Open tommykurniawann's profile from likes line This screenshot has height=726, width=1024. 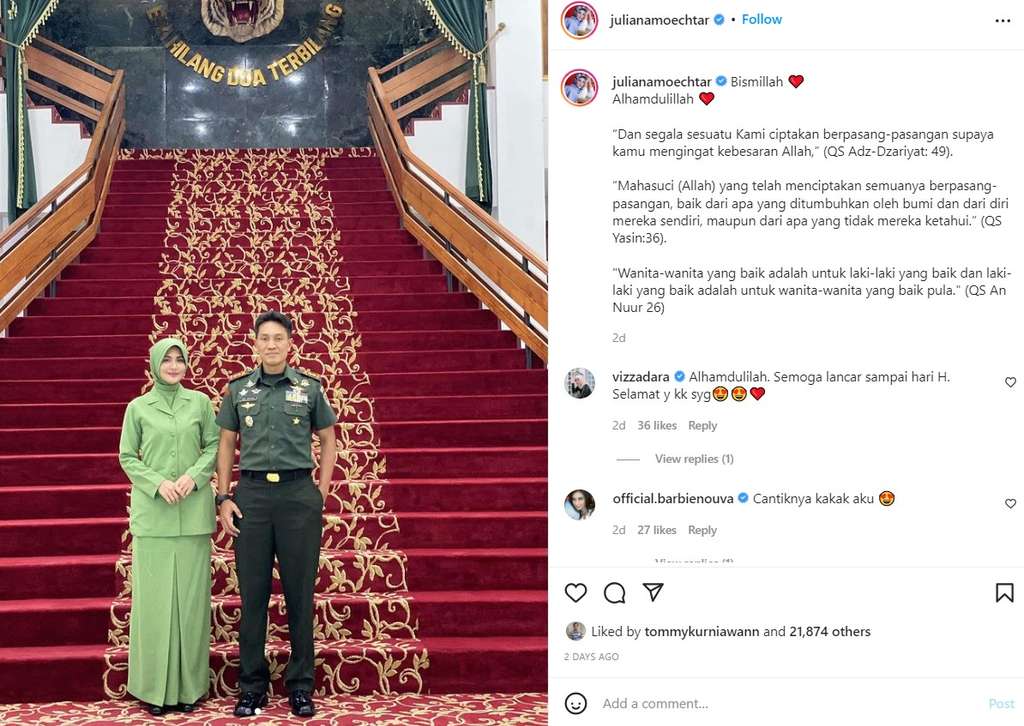(x=701, y=631)
